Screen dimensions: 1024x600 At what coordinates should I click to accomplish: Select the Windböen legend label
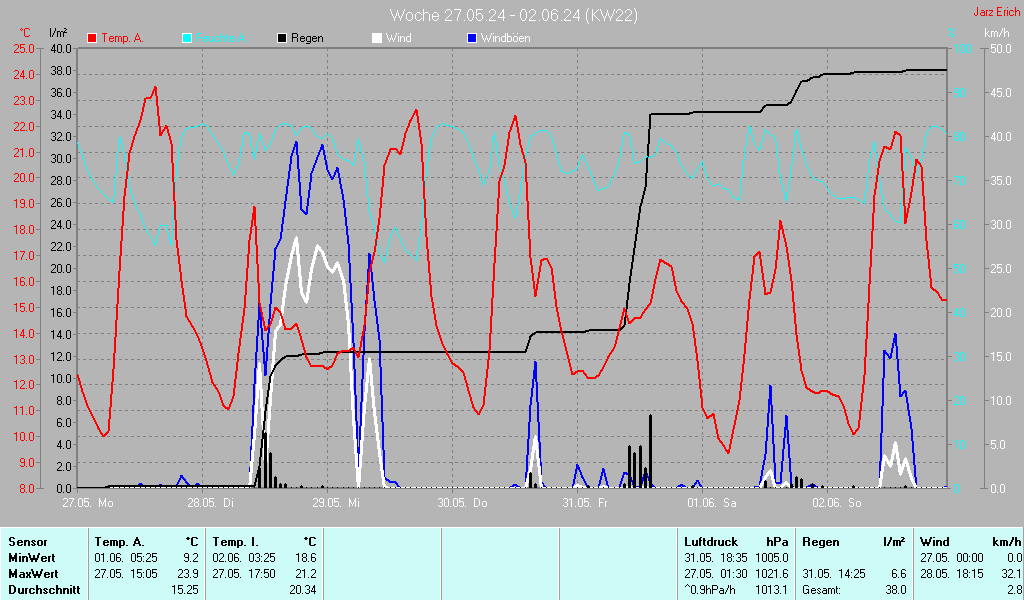505,38
